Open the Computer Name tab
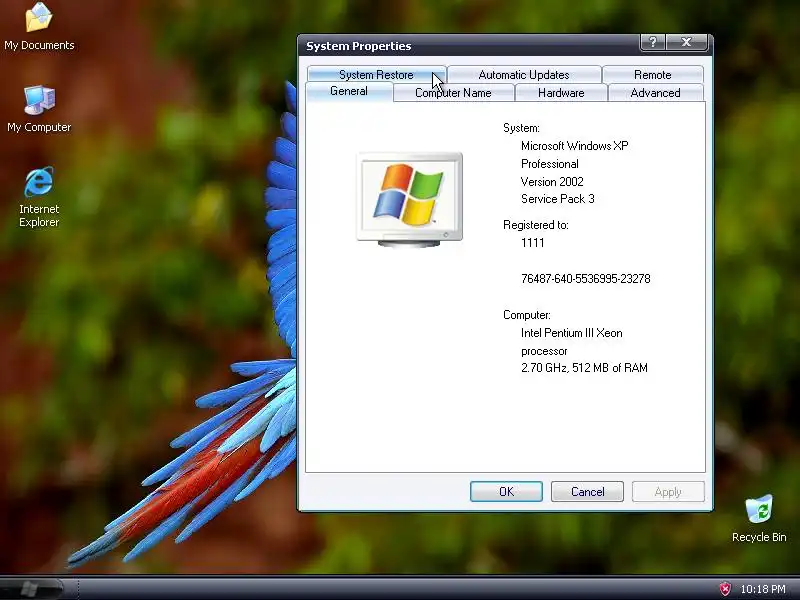Screen dimensions: 800x600 pyautogui.click(x=454, y=93)
